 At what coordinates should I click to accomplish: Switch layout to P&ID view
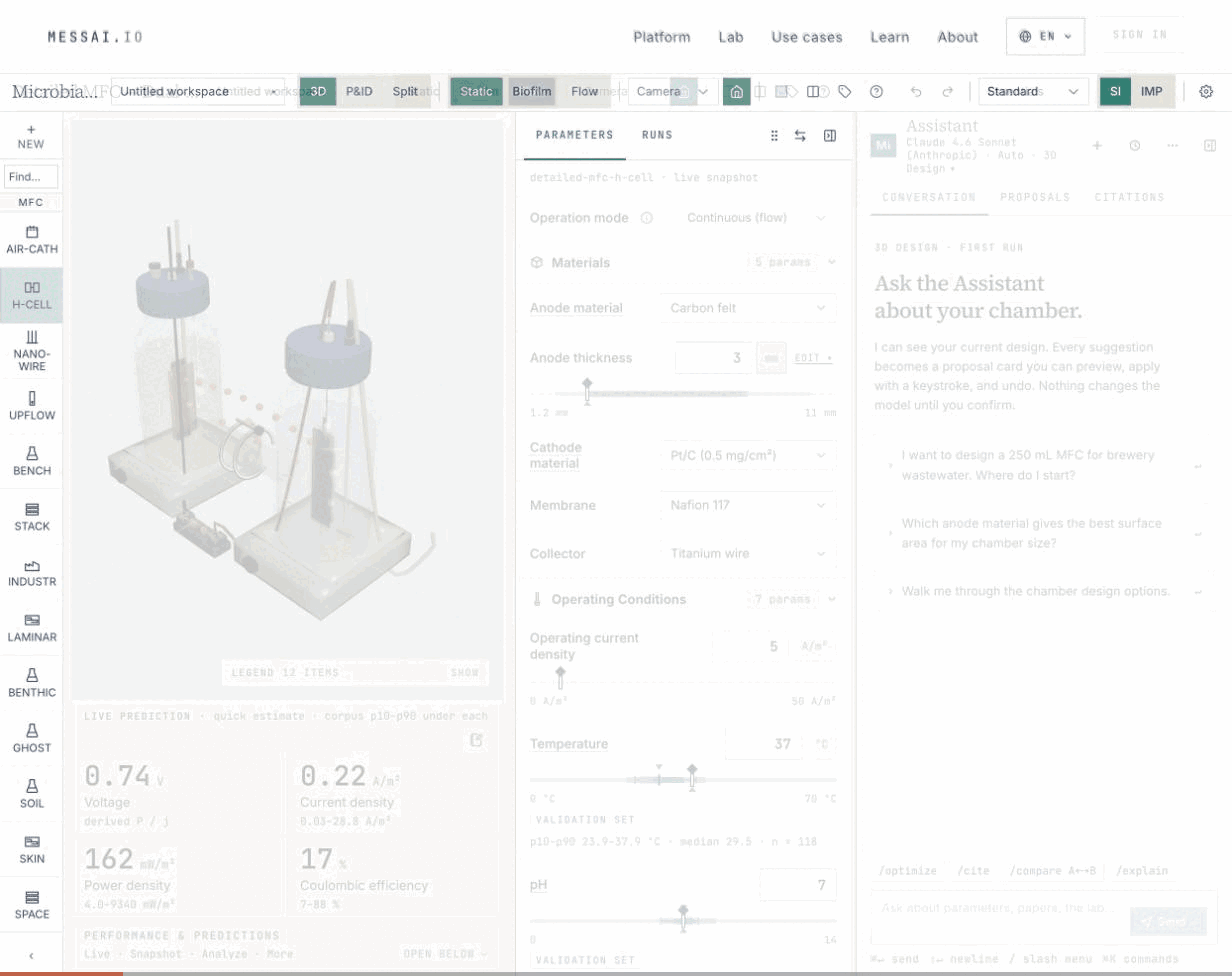[x=359, y=91]
